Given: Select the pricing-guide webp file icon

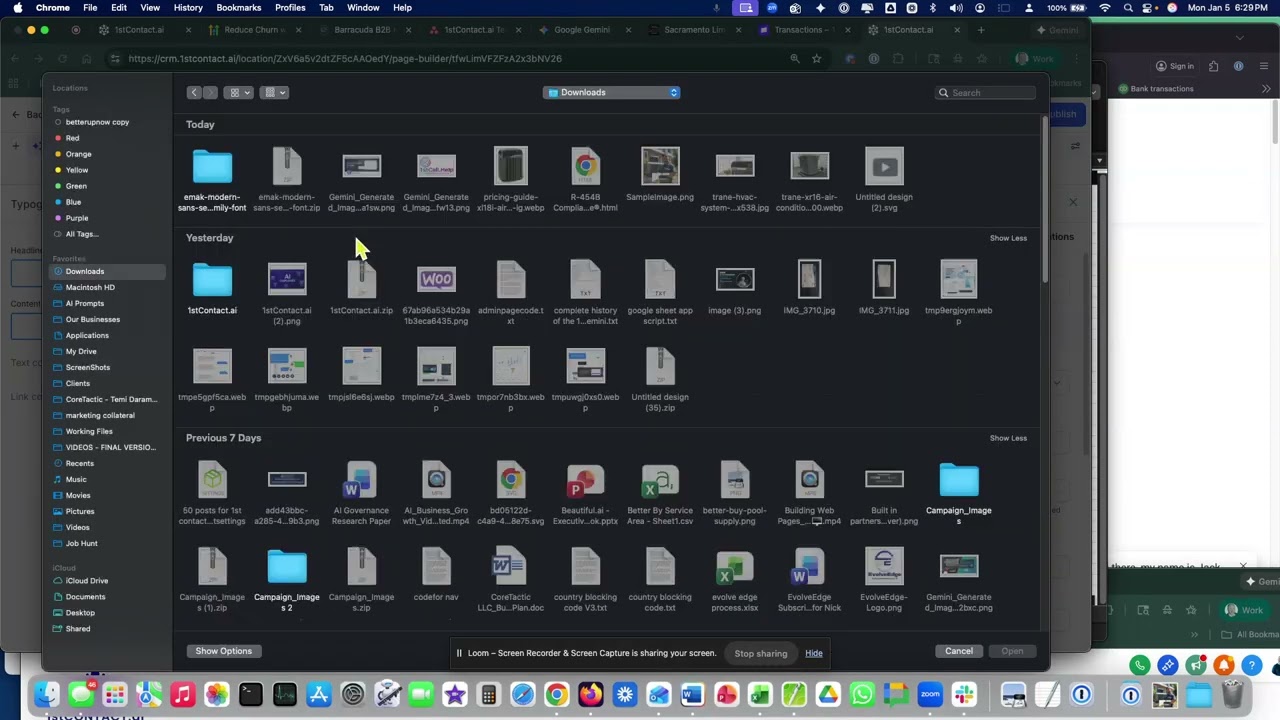Looking at the screenshot, I should pyautogui.click(x=511, y=167).
